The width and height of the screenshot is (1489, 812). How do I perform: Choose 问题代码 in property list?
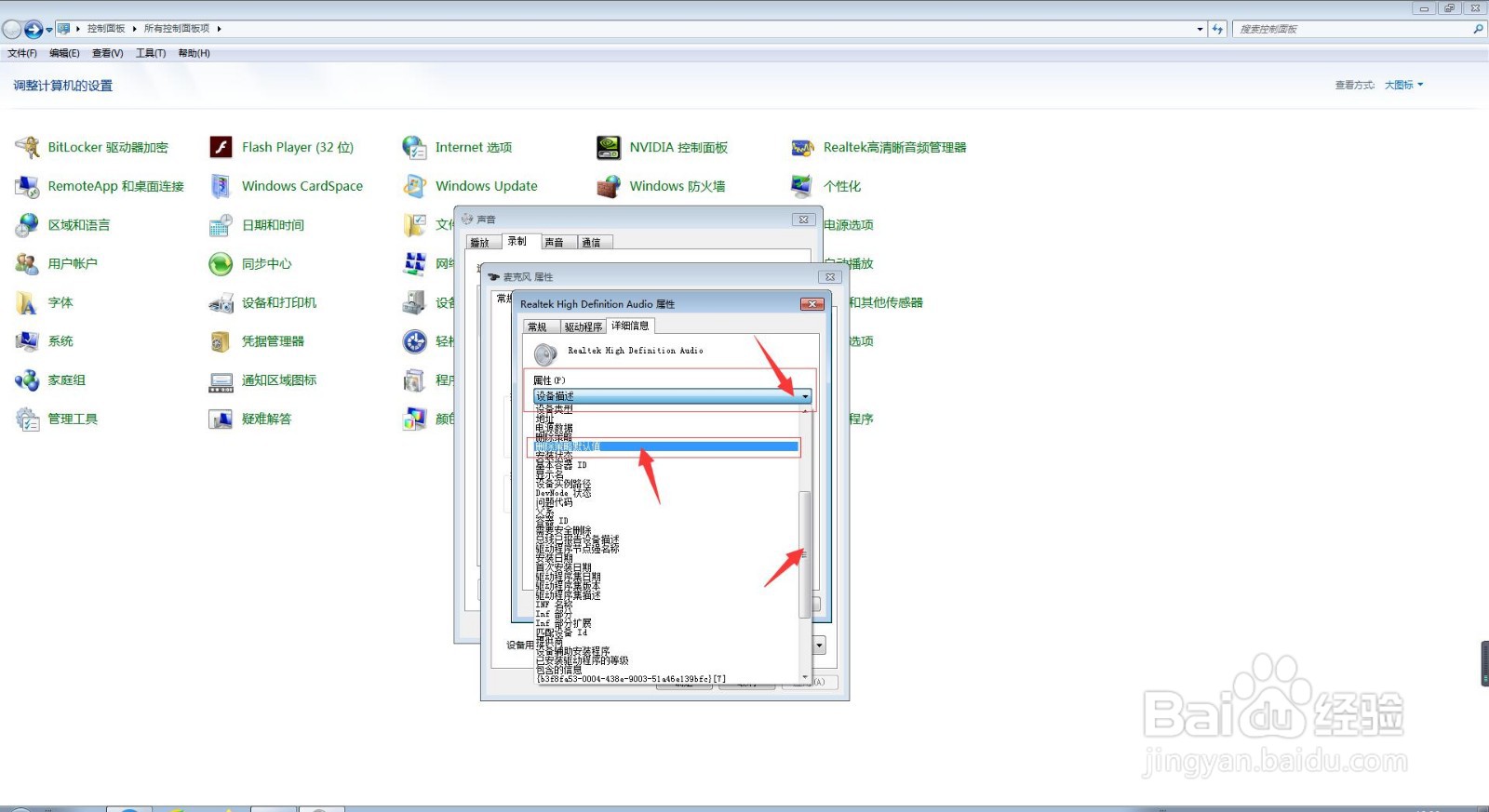[666, 502]
